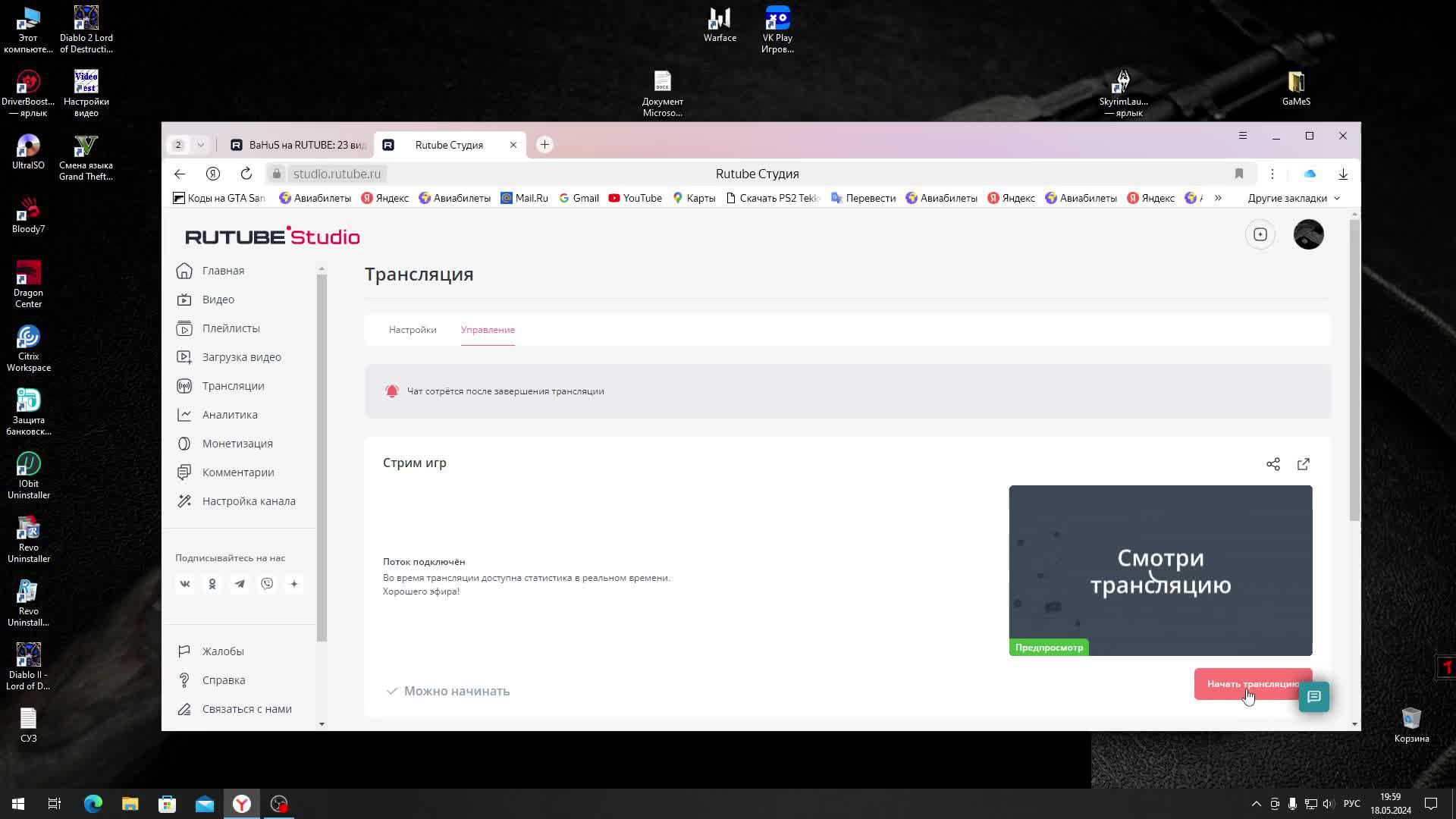Open stream in new window icon
Viewport: 1456px width, 819px height.
[x=1304, y=464]
